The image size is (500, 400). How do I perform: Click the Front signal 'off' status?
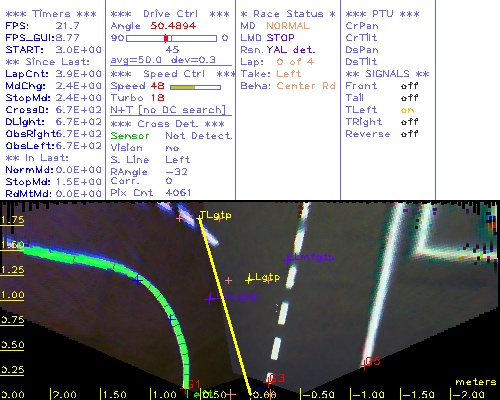coord(409,86)
